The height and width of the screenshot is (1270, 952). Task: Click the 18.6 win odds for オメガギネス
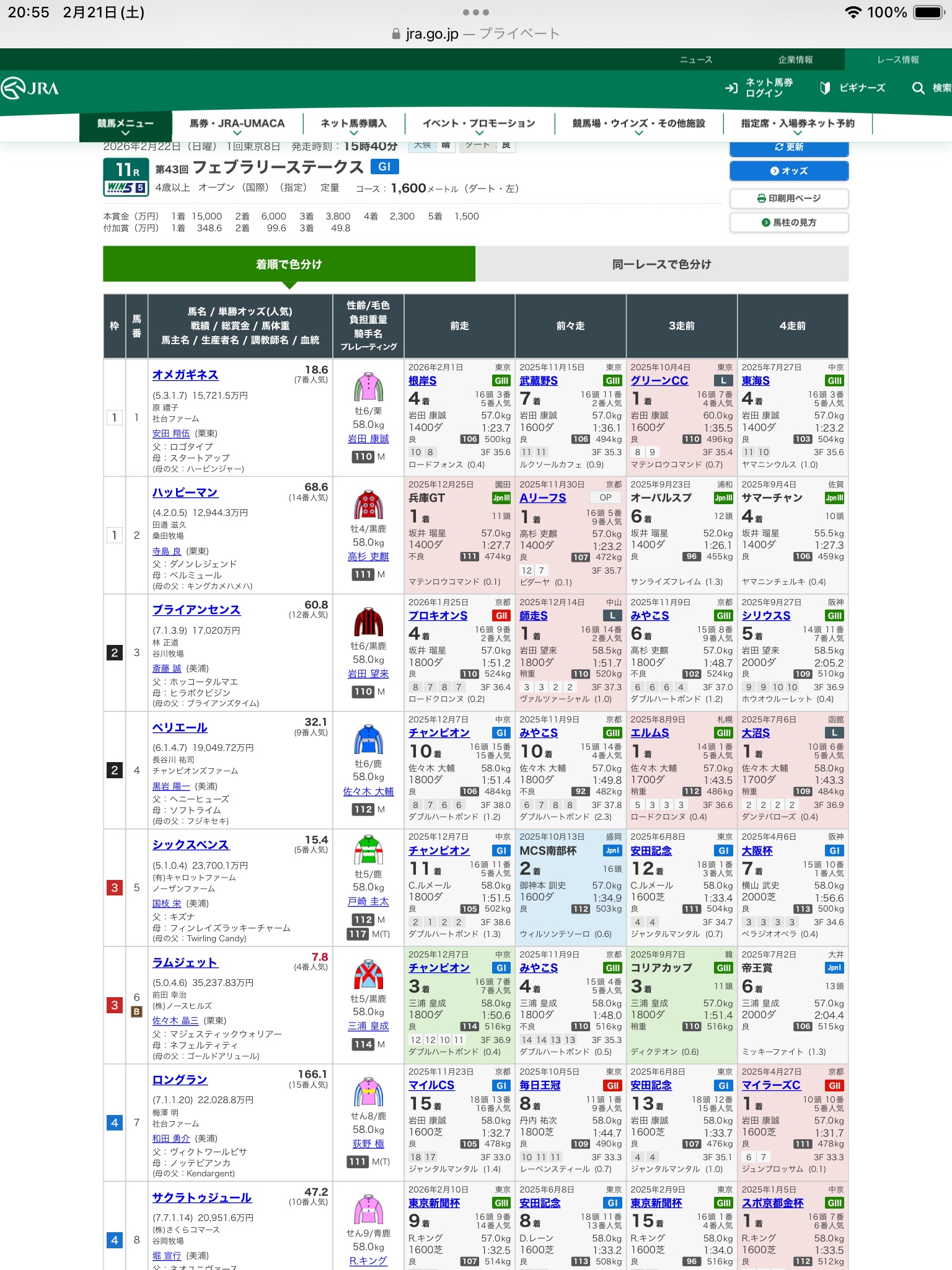(x=316, y=370)
